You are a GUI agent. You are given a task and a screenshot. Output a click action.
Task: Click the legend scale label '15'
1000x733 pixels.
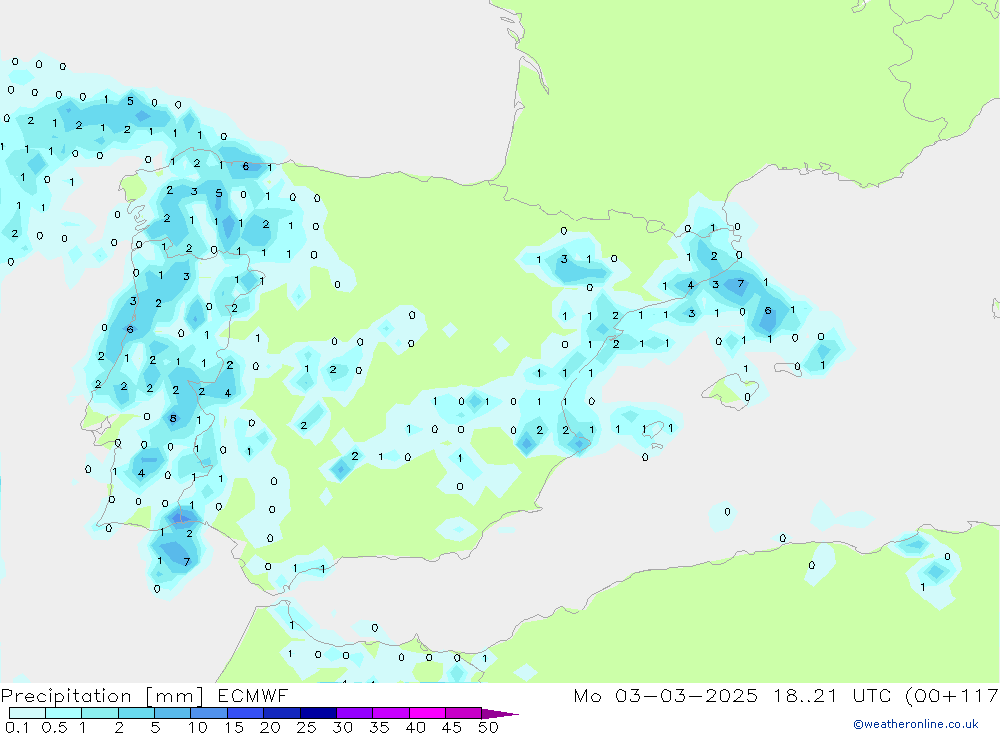tap(234, 727)
